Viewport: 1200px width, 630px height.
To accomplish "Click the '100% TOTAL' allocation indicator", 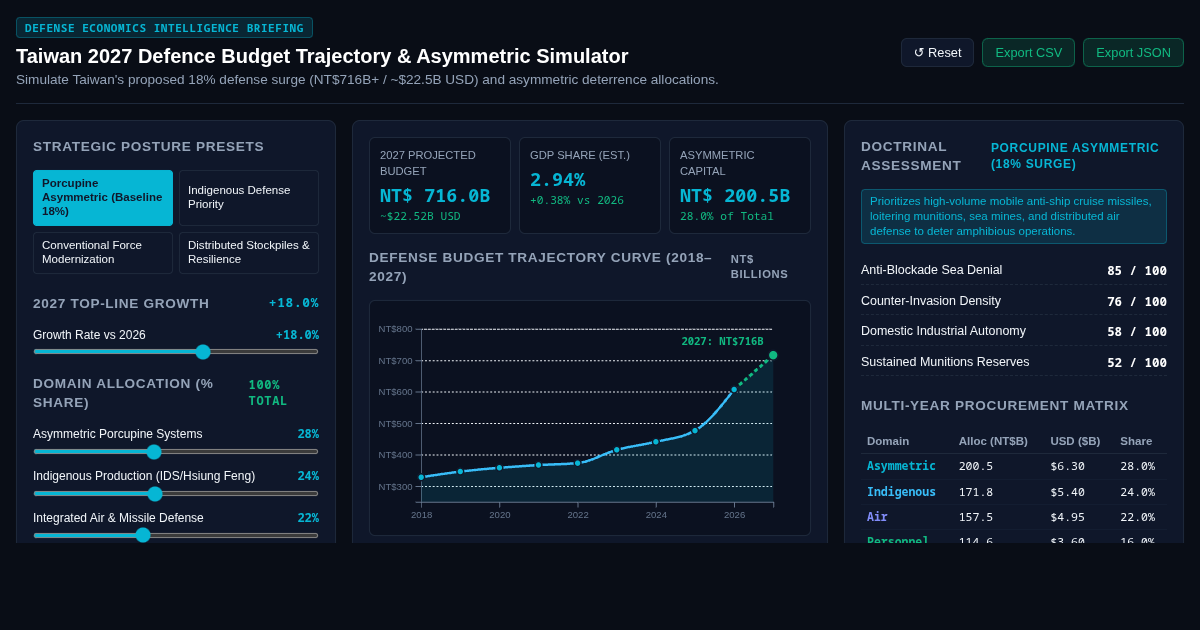I will (x=268, y=393).
